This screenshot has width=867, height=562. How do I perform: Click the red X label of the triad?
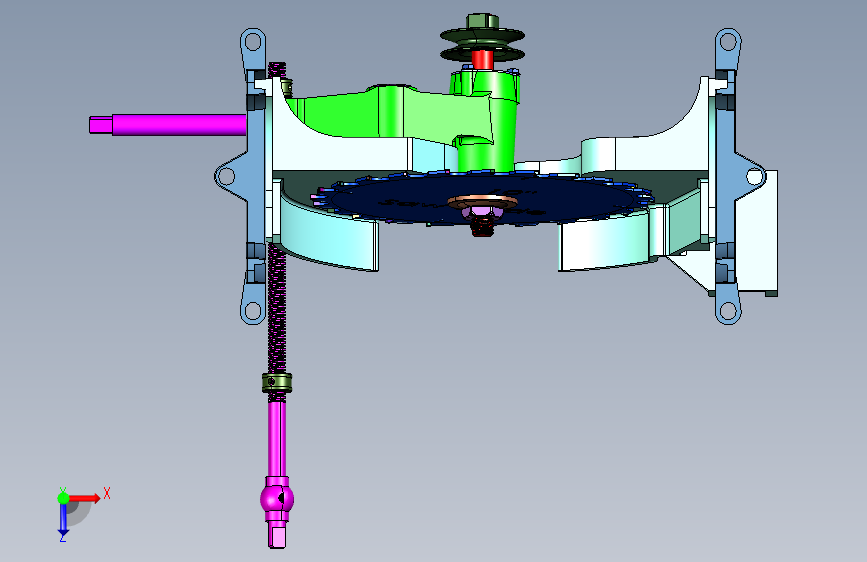pyautogui.click(x=107, y=493)
